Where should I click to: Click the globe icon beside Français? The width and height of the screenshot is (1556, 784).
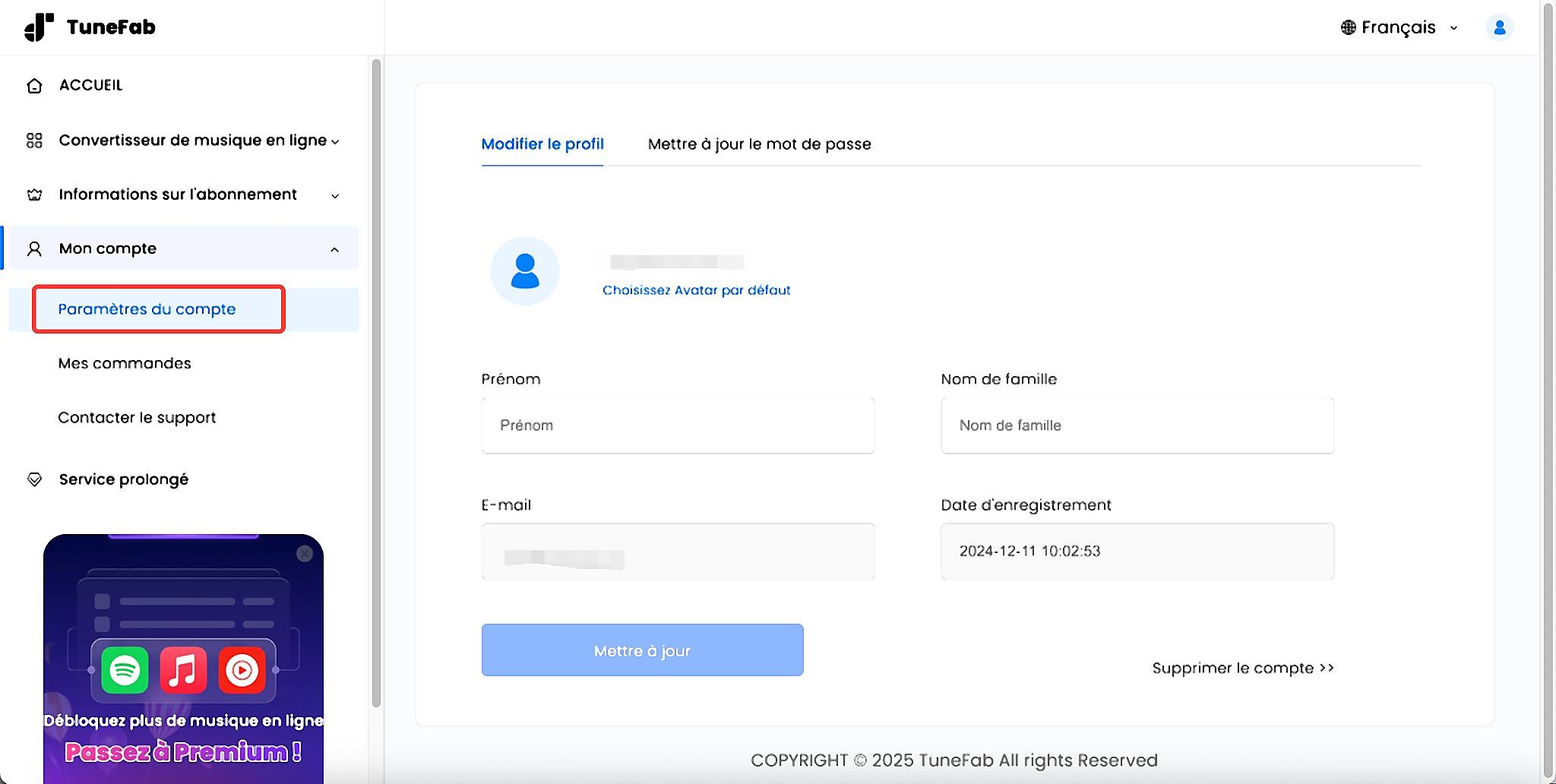pyautogui.click(x=1348, y=27)
